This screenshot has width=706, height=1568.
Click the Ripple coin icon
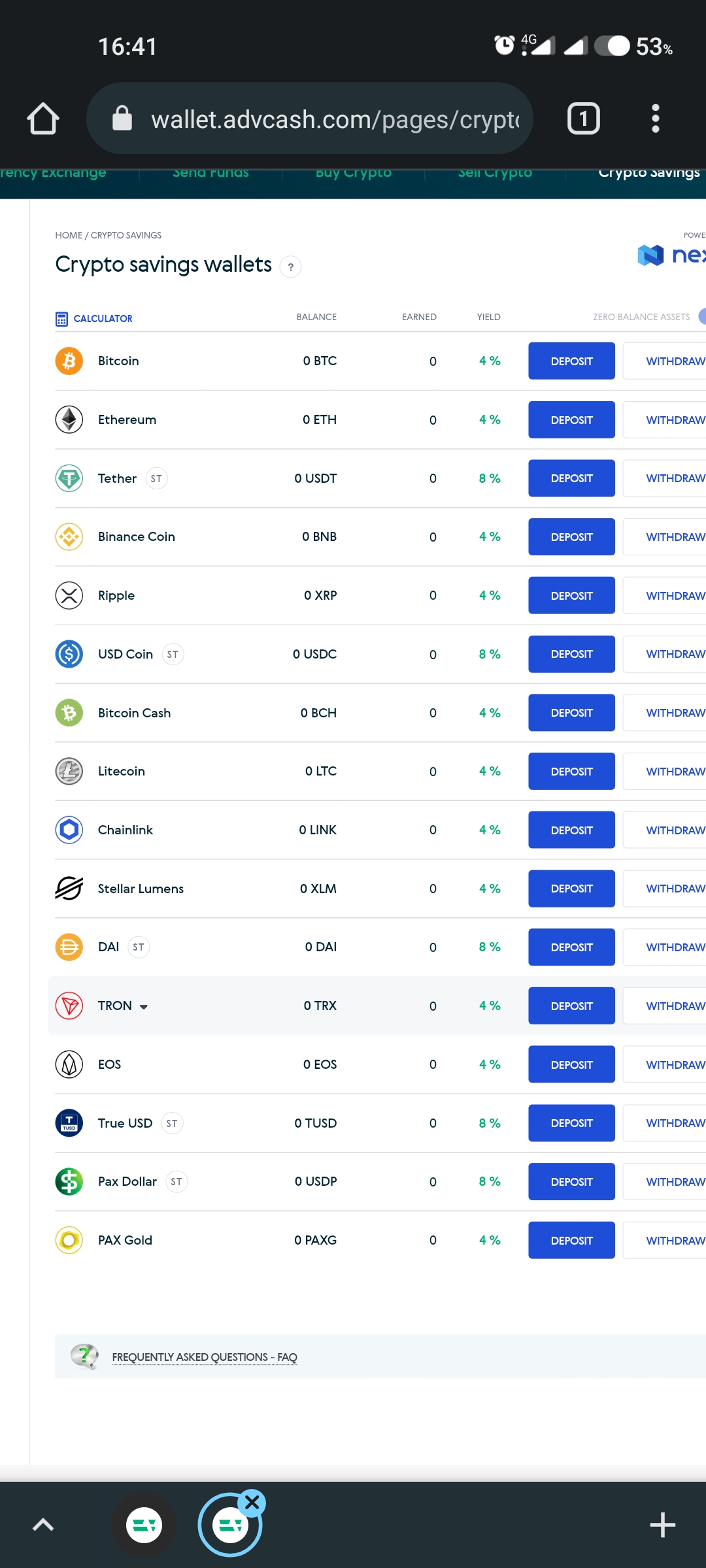(69, 595)
